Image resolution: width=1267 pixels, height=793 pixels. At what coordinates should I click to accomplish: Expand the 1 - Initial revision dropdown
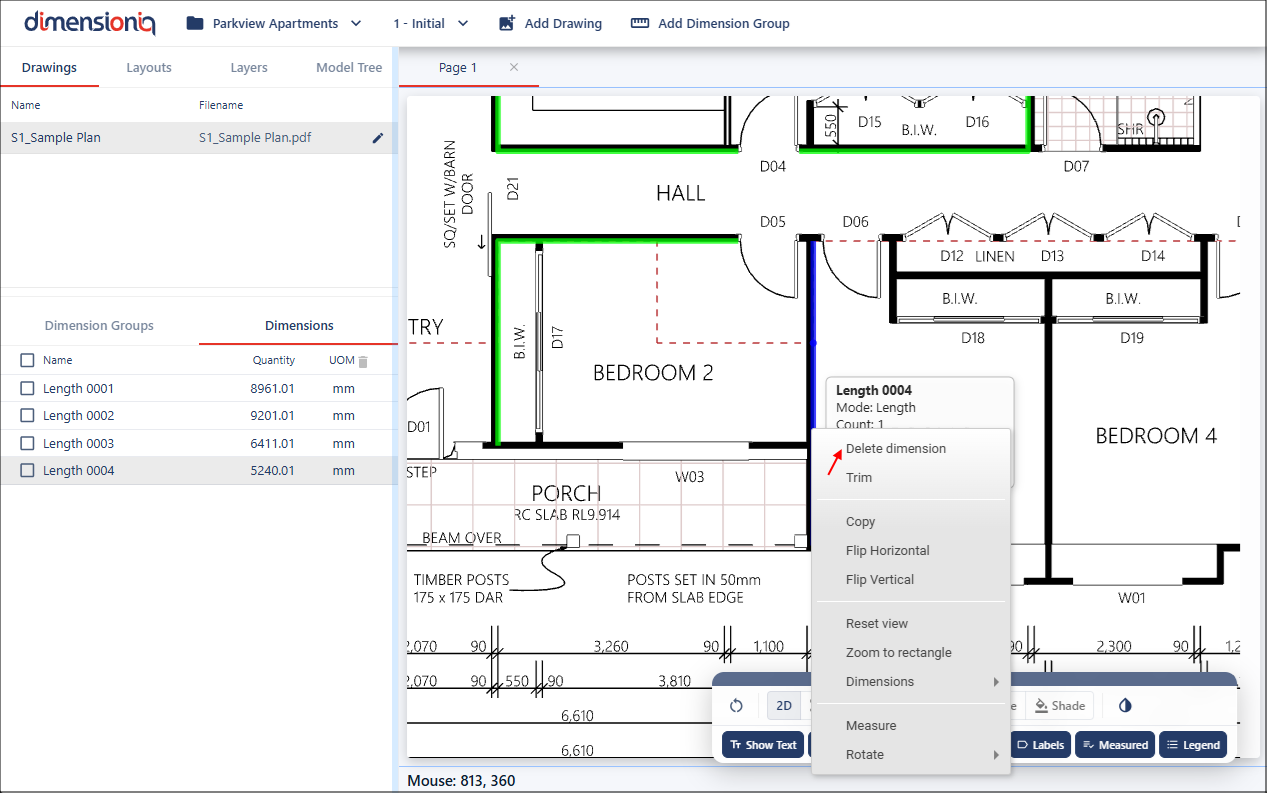click(x=430, y=23)
